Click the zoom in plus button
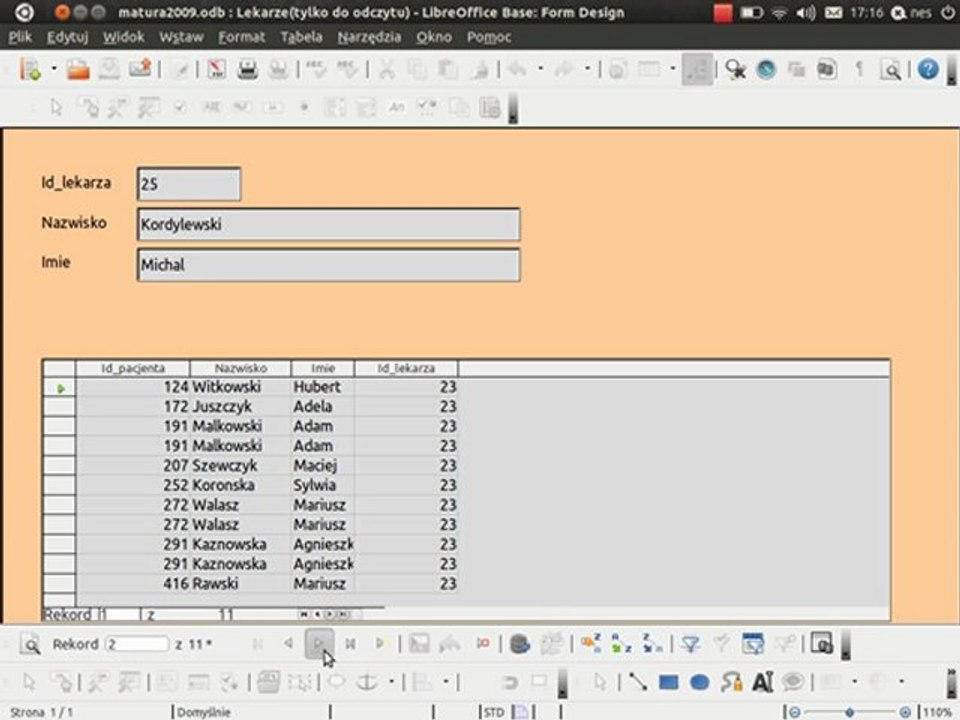This screenshot has width=960, height=720. click(x=906, y=712)
